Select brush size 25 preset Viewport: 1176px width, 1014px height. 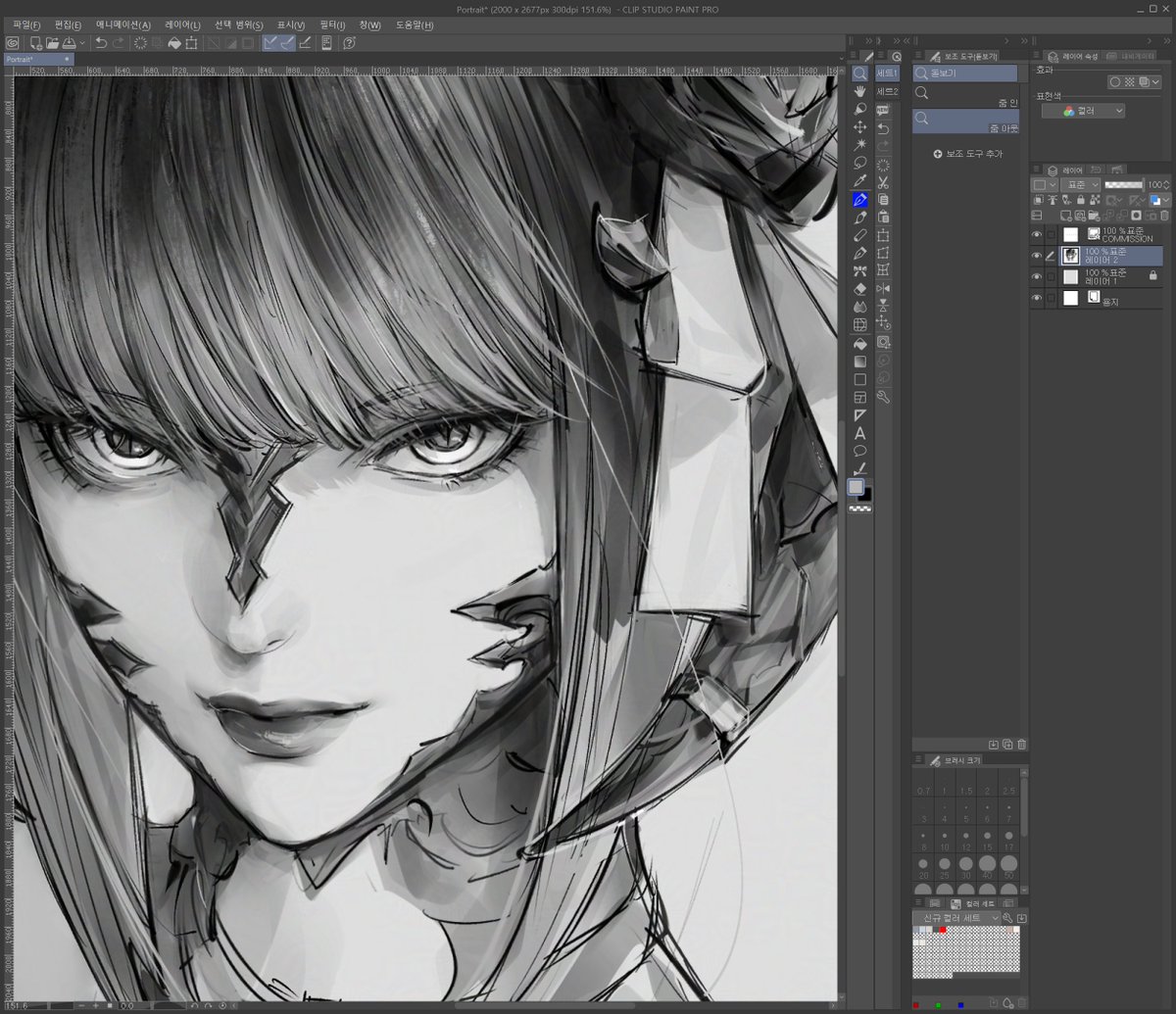945,868
